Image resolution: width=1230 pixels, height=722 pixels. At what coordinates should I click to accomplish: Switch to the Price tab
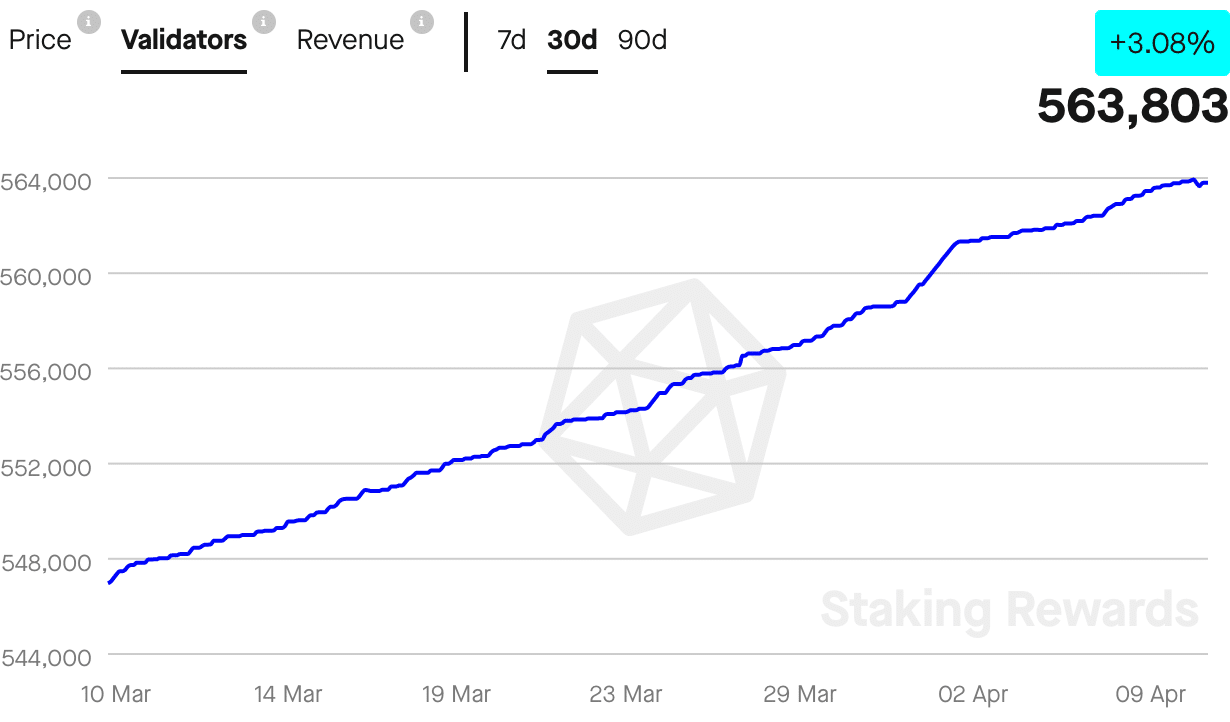point(40,40)
